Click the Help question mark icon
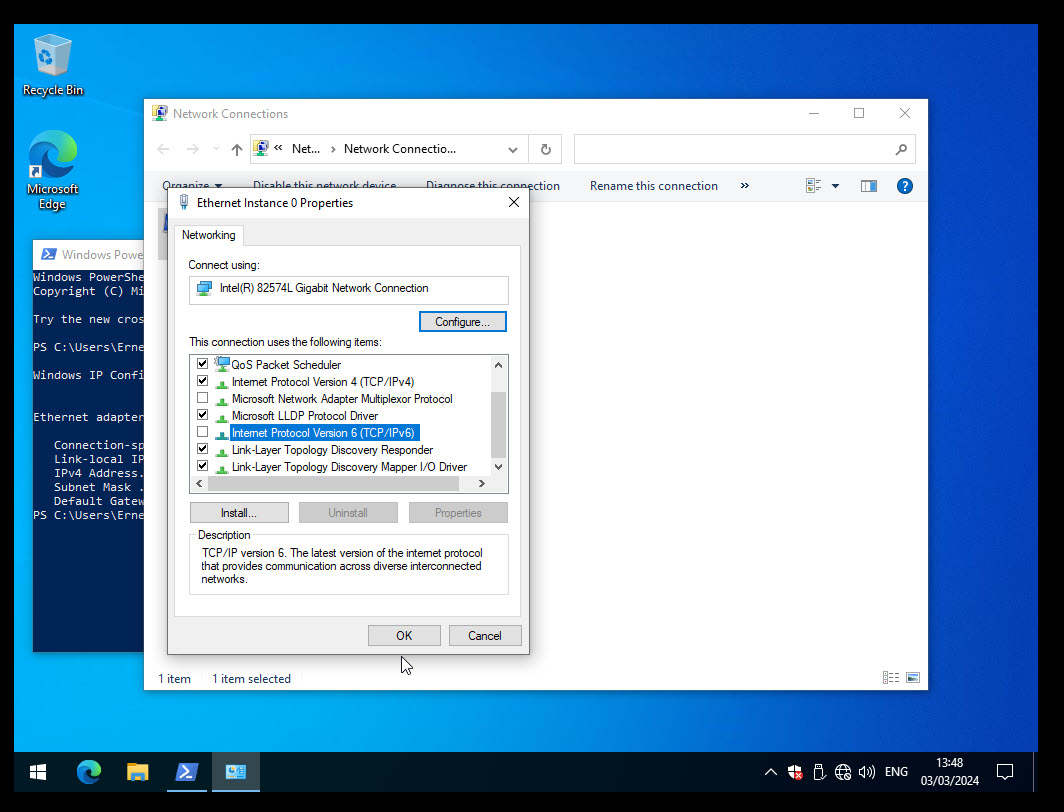The width and height of the screenshot is (1064, 812). pyautogui.click(x=904, y=186)
